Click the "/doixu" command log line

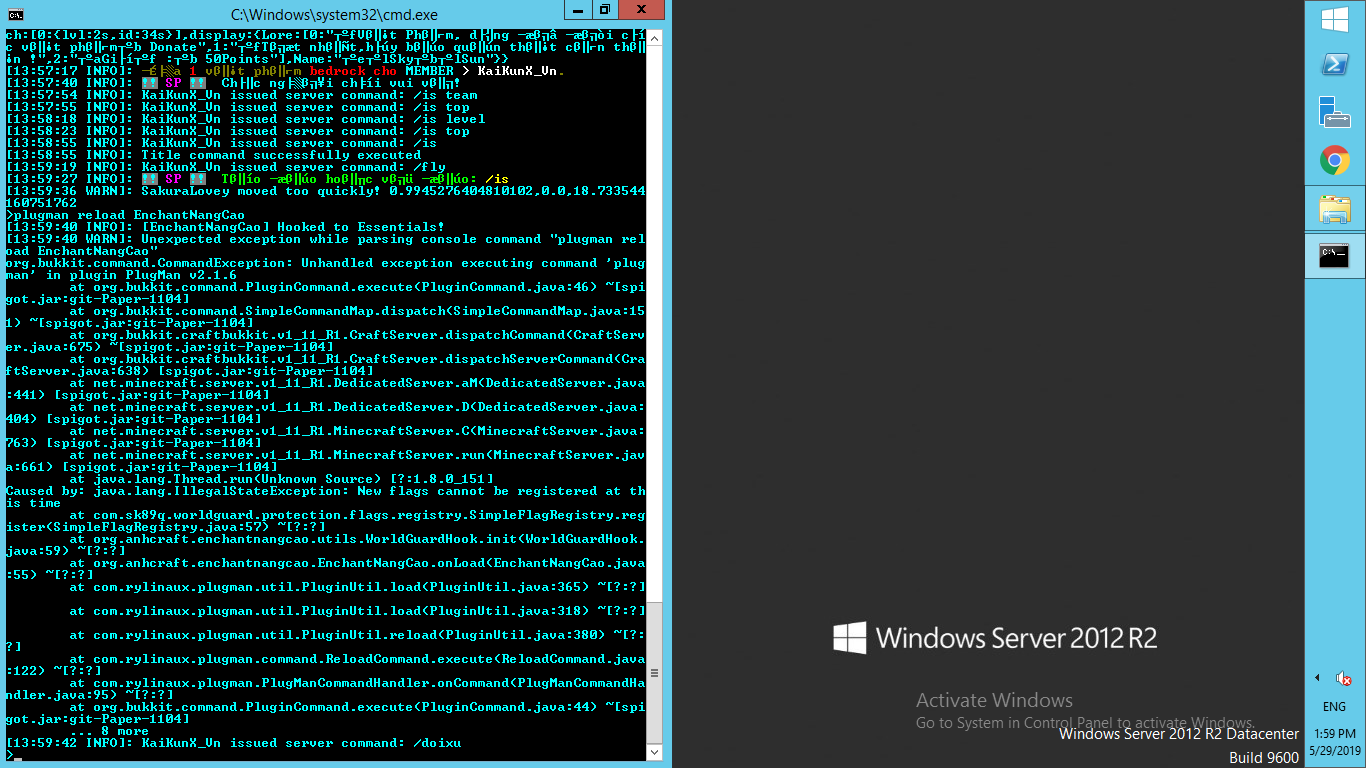[234, 743]
